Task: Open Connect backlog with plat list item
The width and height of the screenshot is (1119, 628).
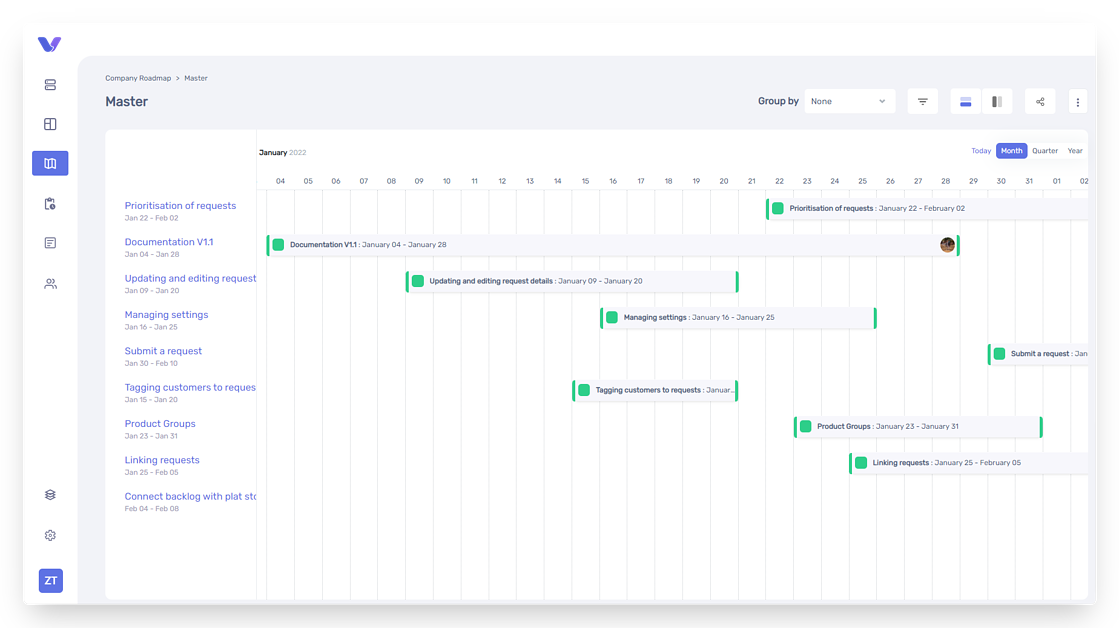Action: [190, 497]
